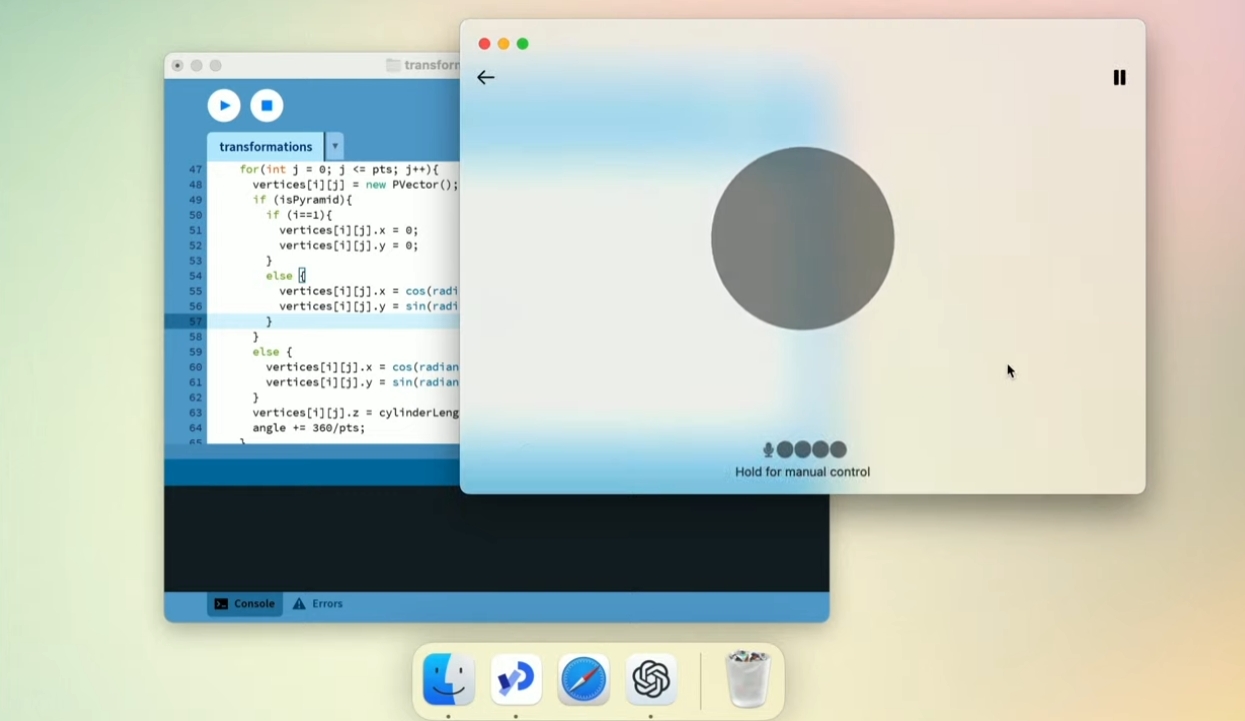
Task: Stop the running sketch
Action: (266, 105)
